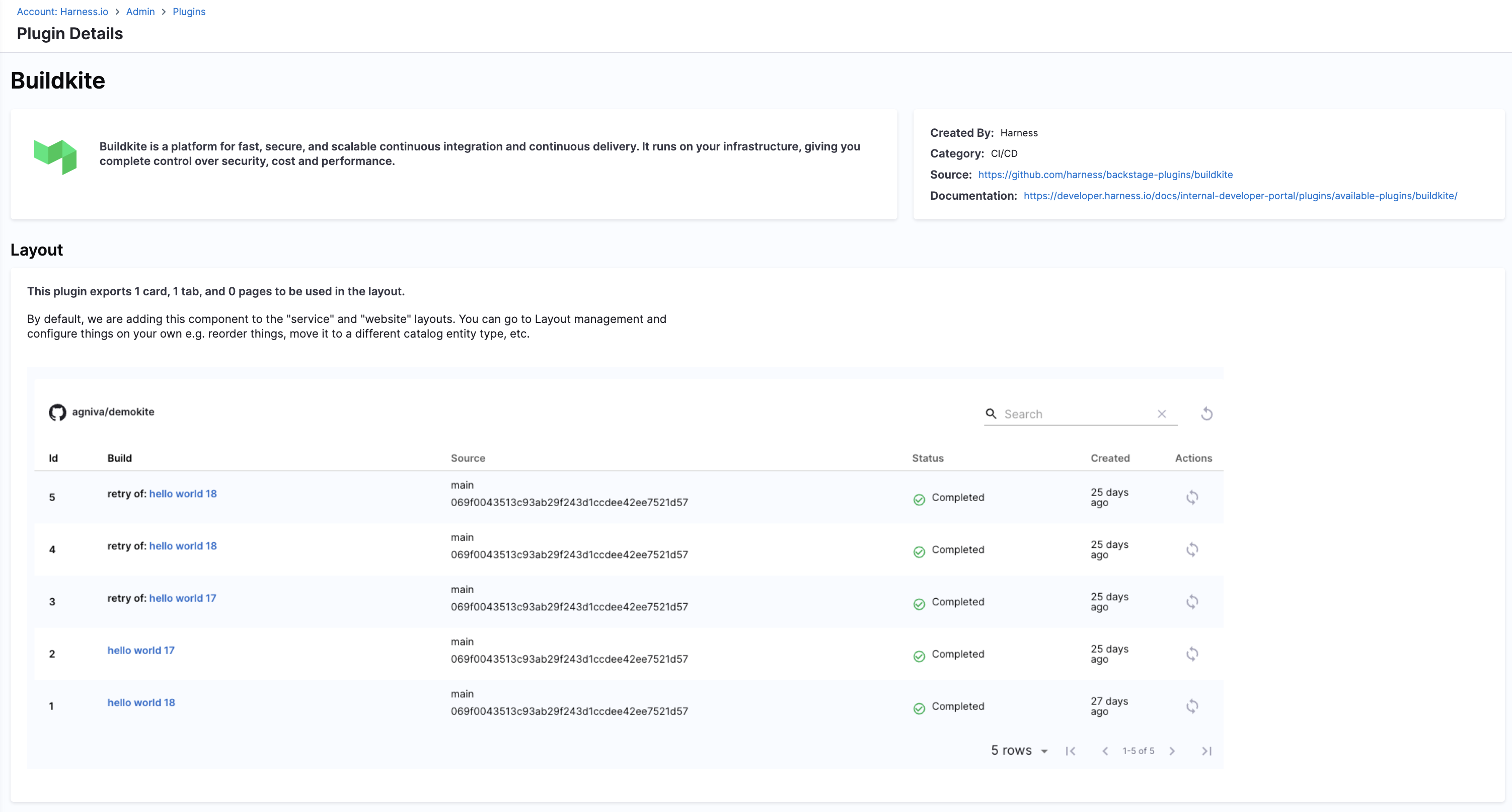Click the GitHub icon beside agniva/demokite
The width and height of the screenshot is (1512, 812).
57,412
